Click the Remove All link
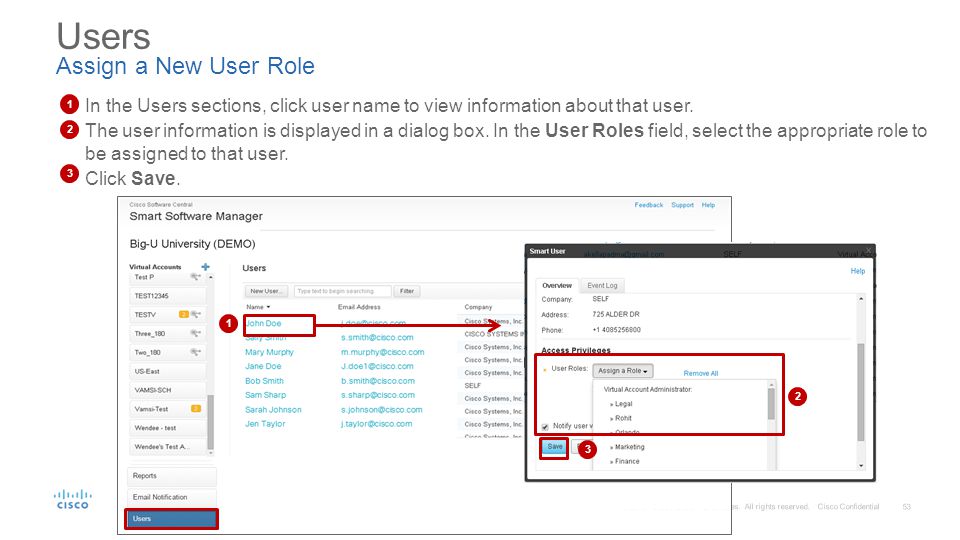 (700, 373)
